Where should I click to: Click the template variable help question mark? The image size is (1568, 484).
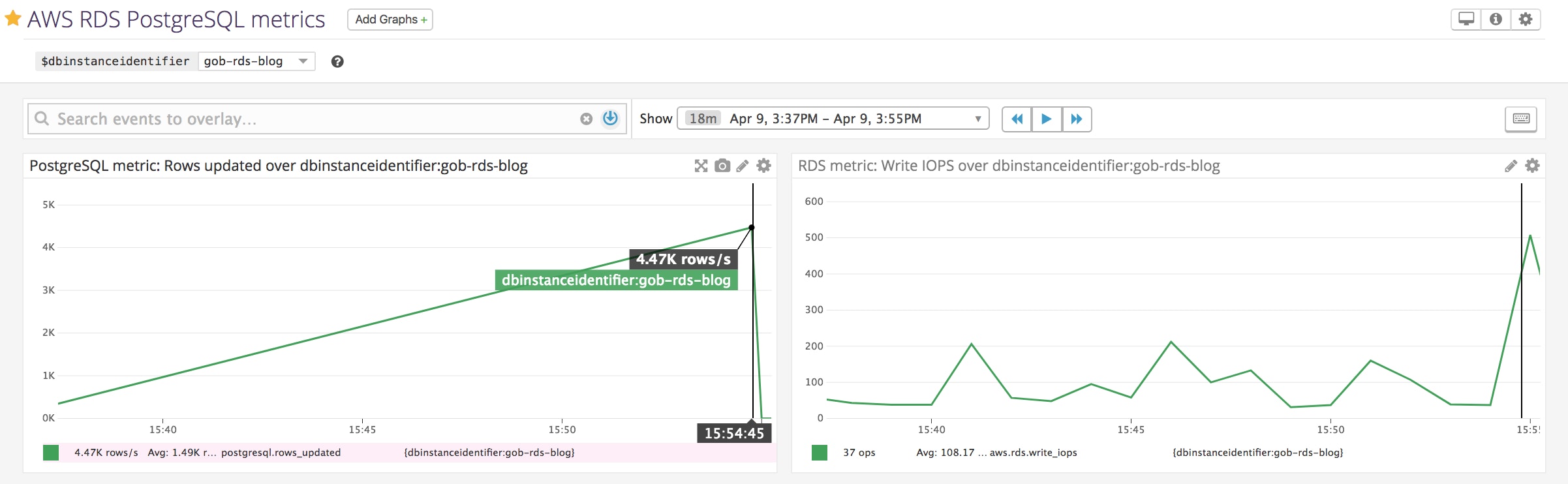337,61
